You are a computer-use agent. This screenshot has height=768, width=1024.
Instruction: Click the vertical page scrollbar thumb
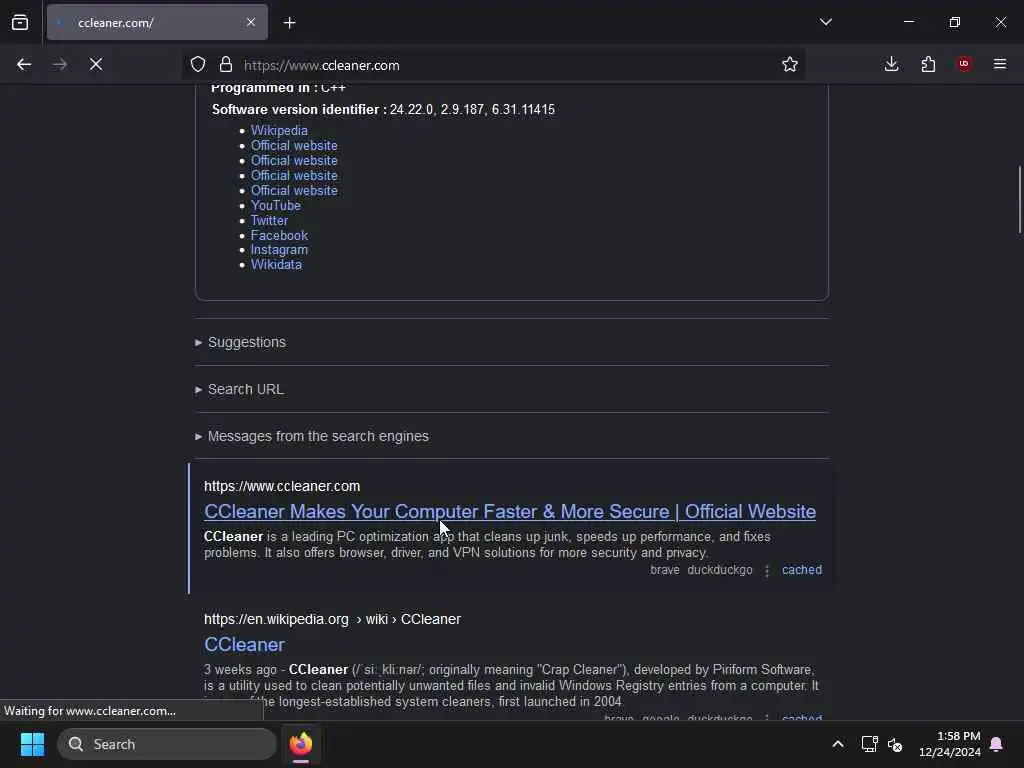[x=1019, y=199]
